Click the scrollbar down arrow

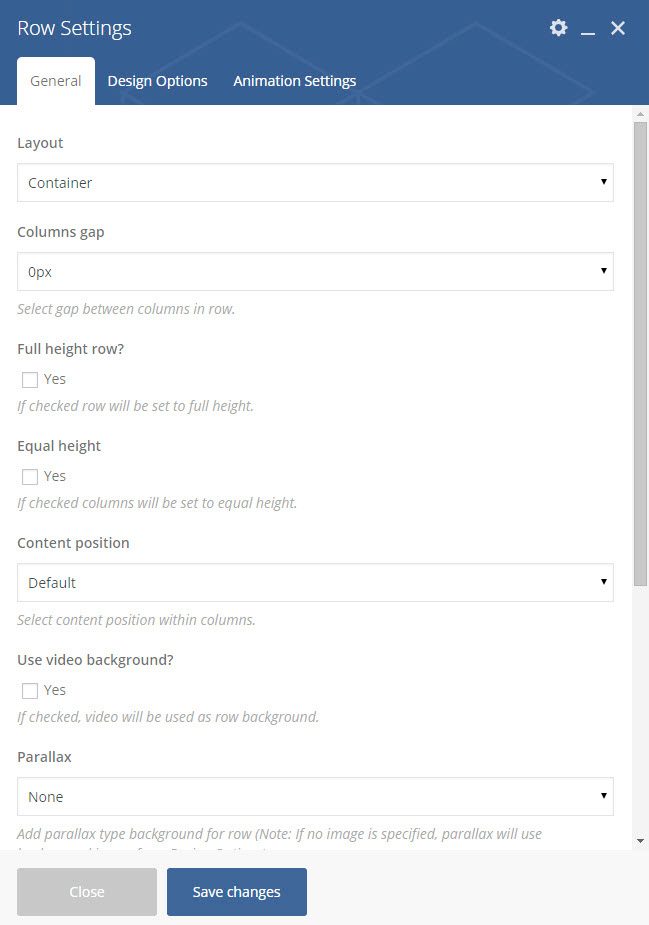pyautogui.click(x=640, y=842)
